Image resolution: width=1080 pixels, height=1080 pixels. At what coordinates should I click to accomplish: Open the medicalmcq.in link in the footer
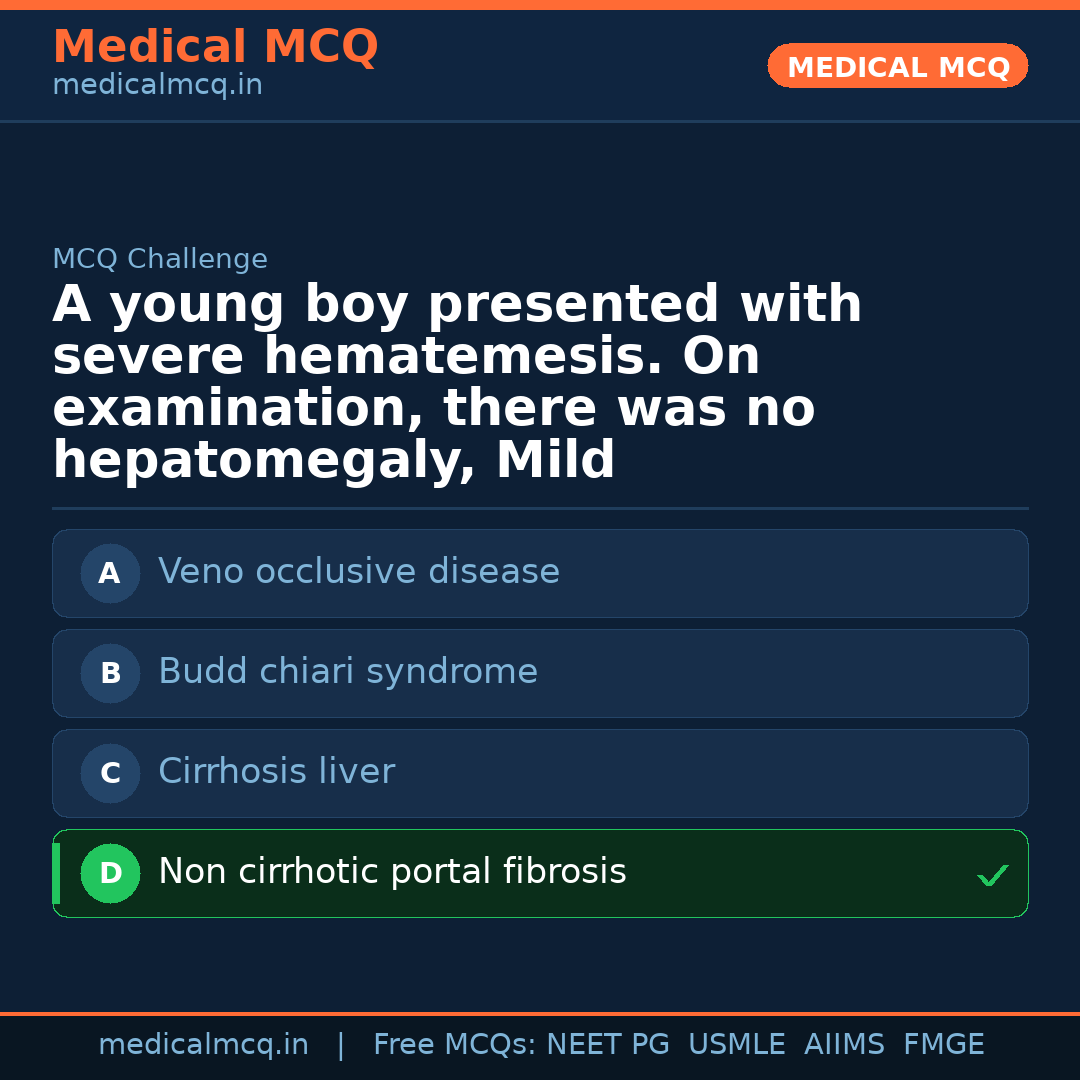point(203,1045)
